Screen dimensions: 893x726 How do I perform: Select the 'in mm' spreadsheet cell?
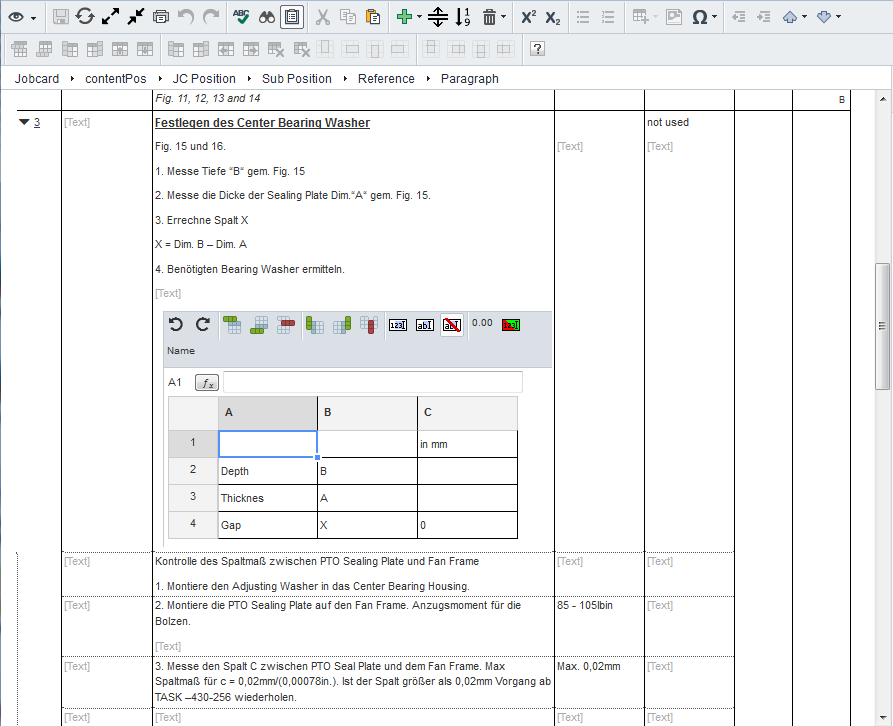[x=468, y=444]
